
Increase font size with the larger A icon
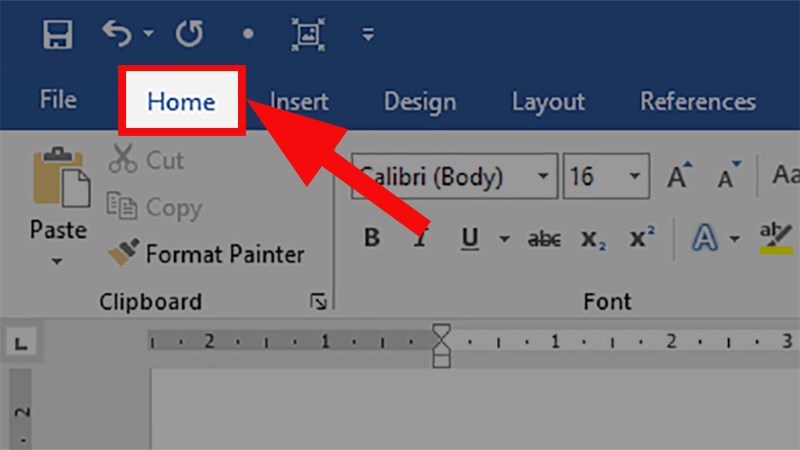[679, 177]
